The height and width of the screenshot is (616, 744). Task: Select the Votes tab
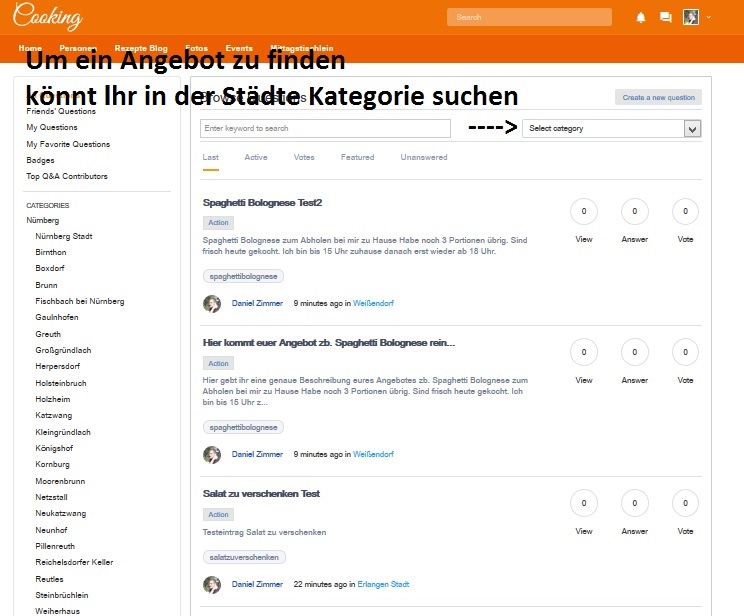tap(304, 157)
